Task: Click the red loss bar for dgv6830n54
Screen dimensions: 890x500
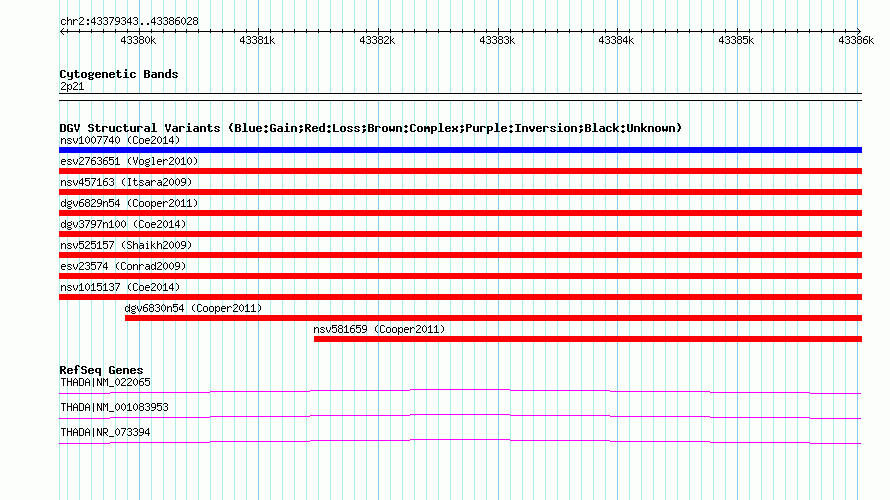Action: point(493,318)
